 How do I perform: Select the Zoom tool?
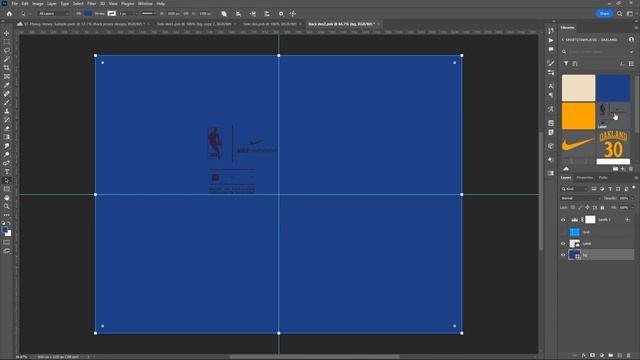[7, 206]
